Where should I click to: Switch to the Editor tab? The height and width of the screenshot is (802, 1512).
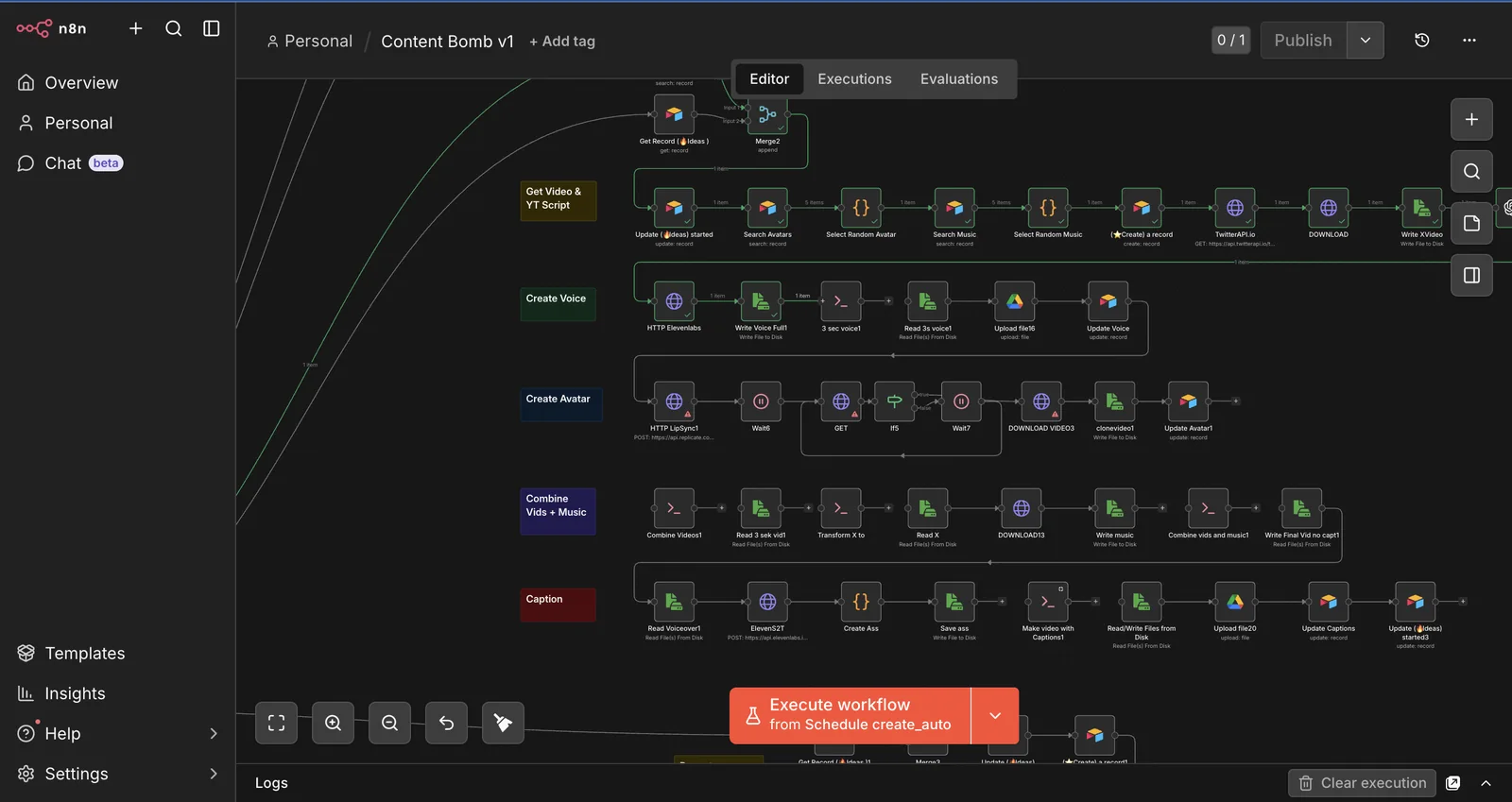769,79
